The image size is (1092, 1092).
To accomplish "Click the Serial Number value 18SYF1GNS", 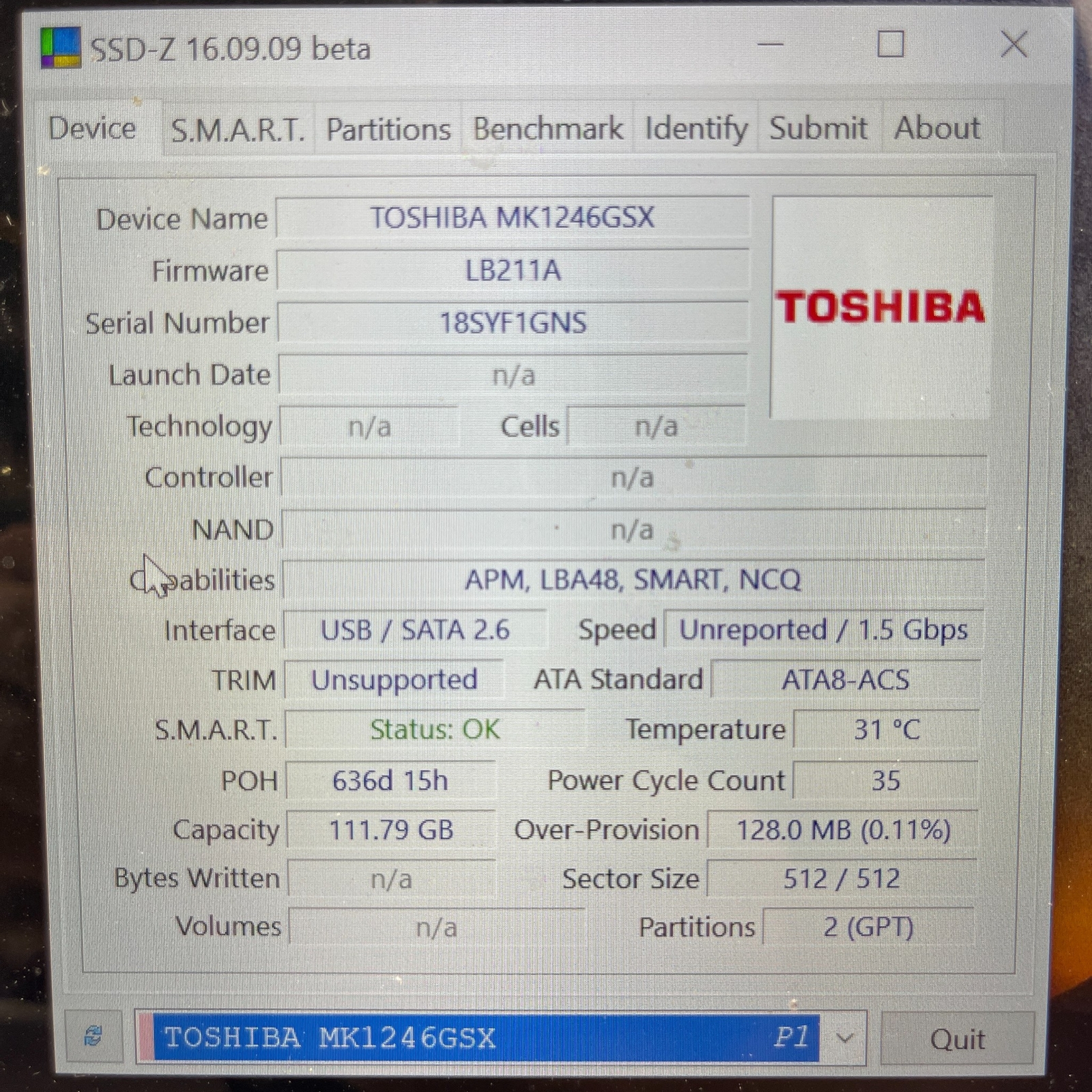I will tap(513, 322).
